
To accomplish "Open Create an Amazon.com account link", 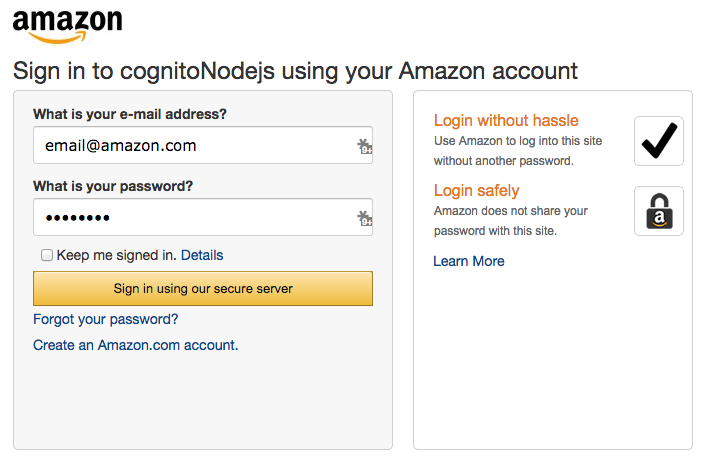I will (135, 345).
